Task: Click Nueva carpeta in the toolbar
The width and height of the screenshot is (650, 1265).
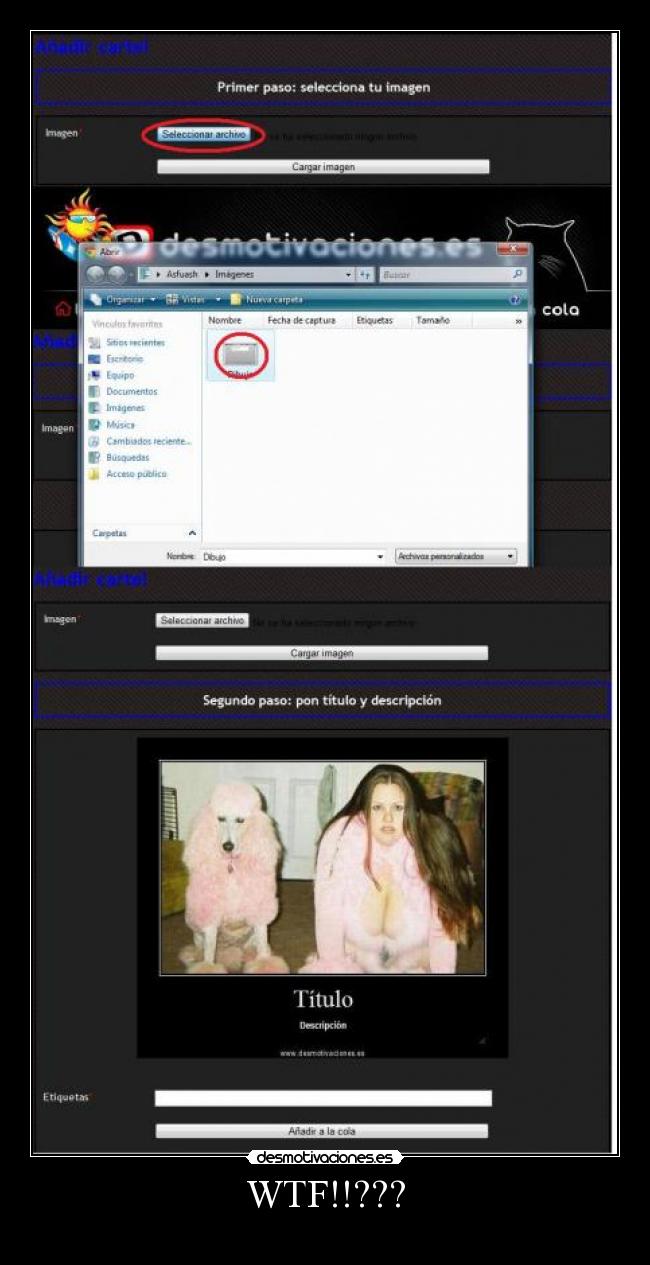Action: 267,299
